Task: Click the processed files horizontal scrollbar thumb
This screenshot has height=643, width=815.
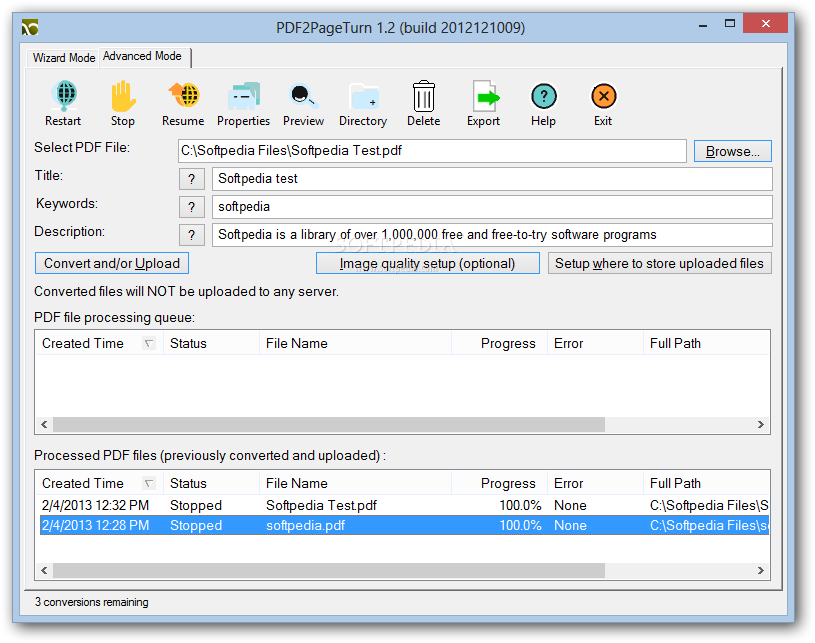Action: click(x=329, y=571)
